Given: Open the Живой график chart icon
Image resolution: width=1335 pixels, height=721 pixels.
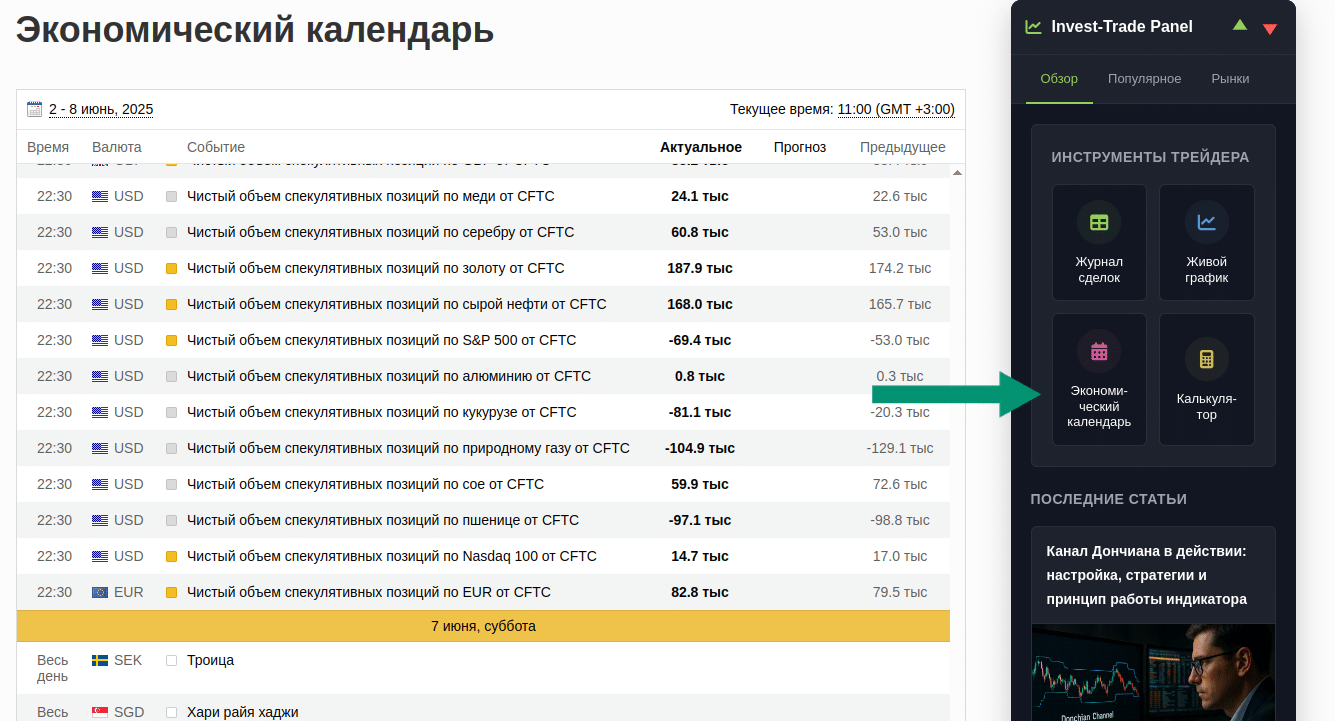Looking at the screenshot, I should 1206,223.
